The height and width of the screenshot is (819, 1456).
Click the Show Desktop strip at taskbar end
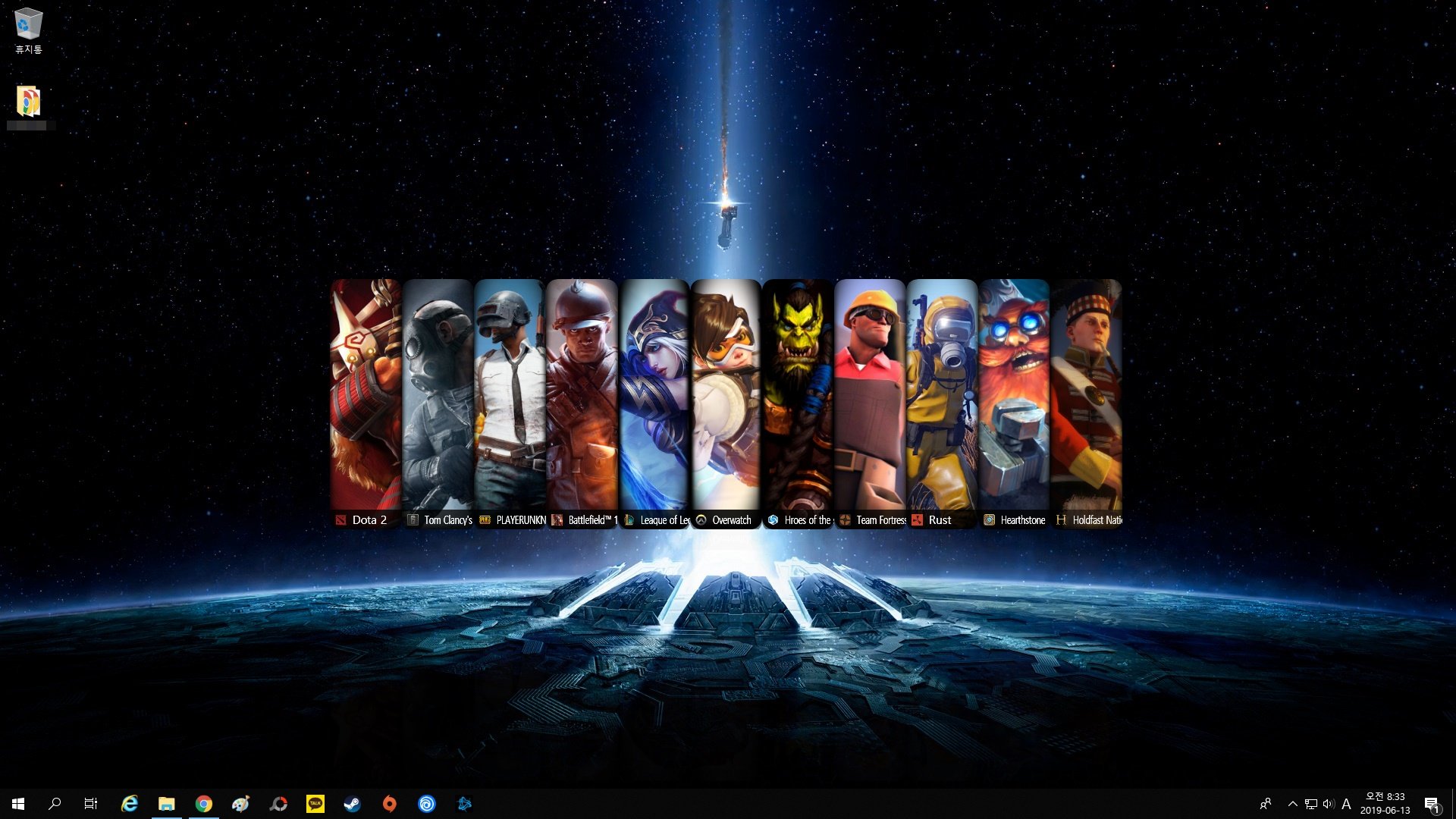[x=1453, y=804]
